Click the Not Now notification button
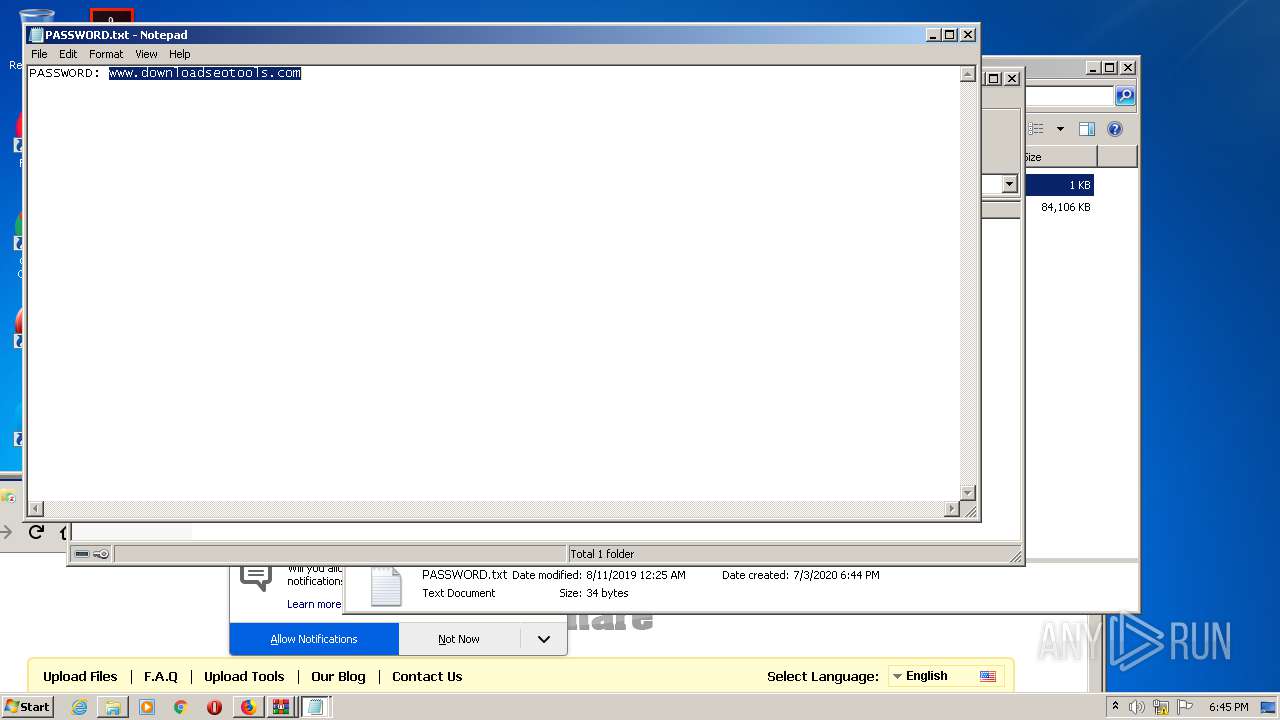1280x720 pixels. 459,639
